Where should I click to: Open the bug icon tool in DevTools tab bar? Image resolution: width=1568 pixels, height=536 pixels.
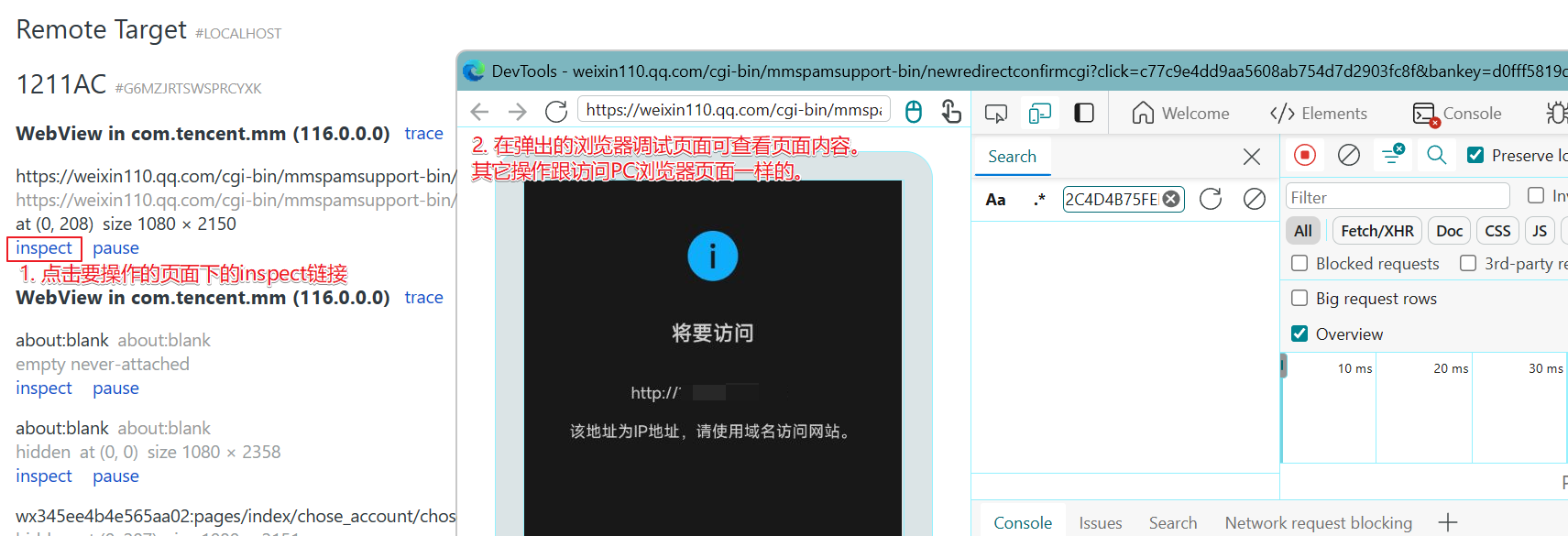click(1556, 113)
